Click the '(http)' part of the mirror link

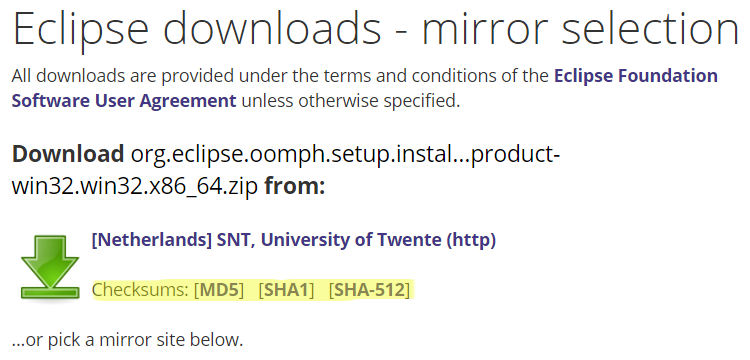[472, 240]
